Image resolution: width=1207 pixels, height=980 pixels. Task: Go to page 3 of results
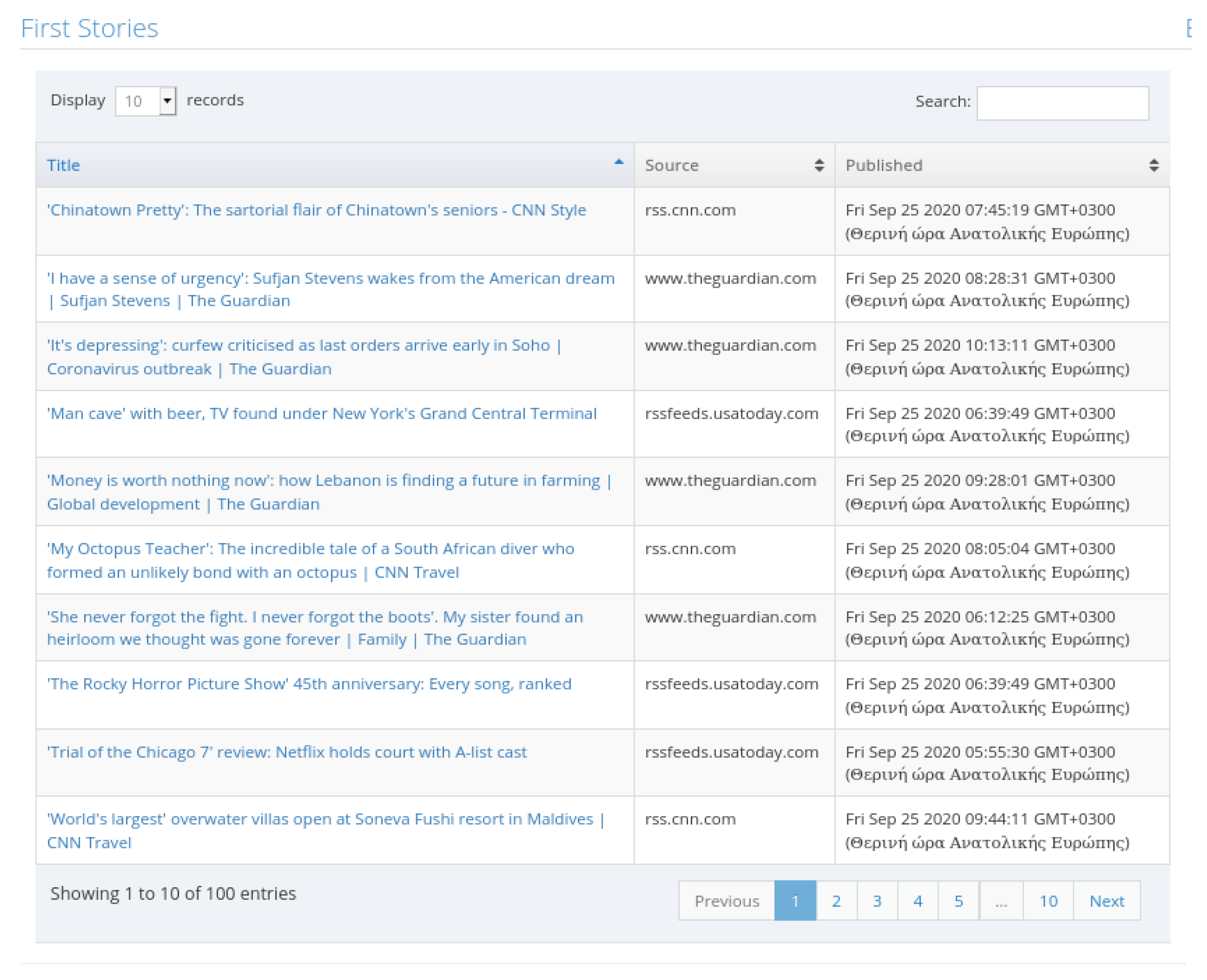coord(877,900)
